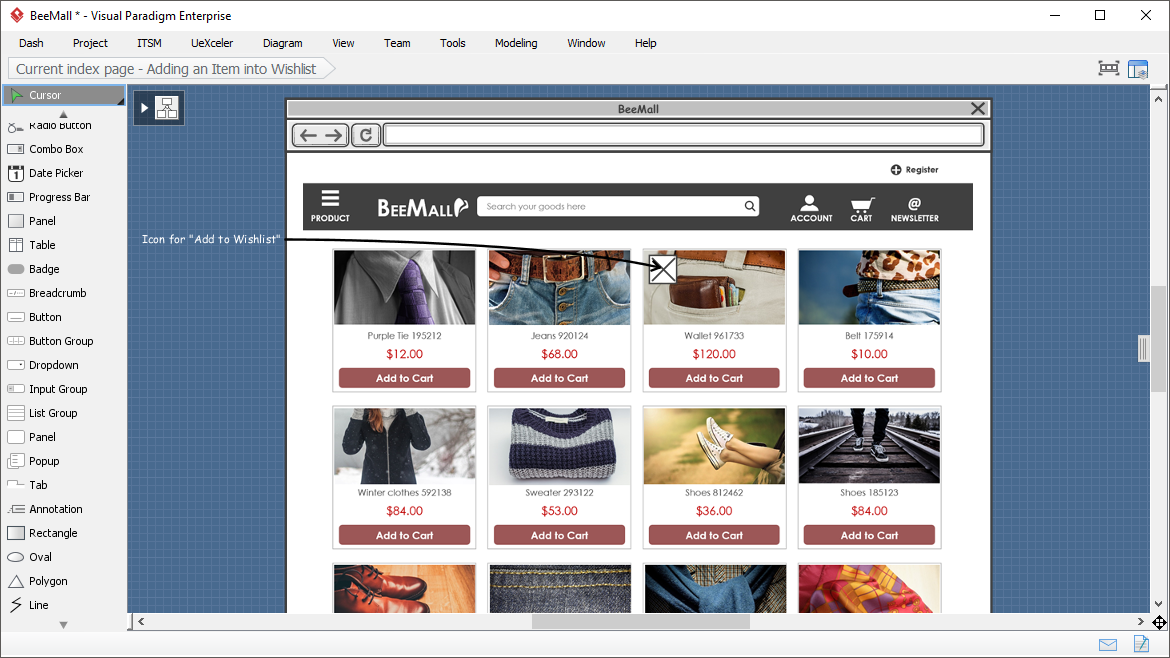Click Add to Cart for Purple Tie
Screen dimensions: 1170x658
[x=404, y=378]
